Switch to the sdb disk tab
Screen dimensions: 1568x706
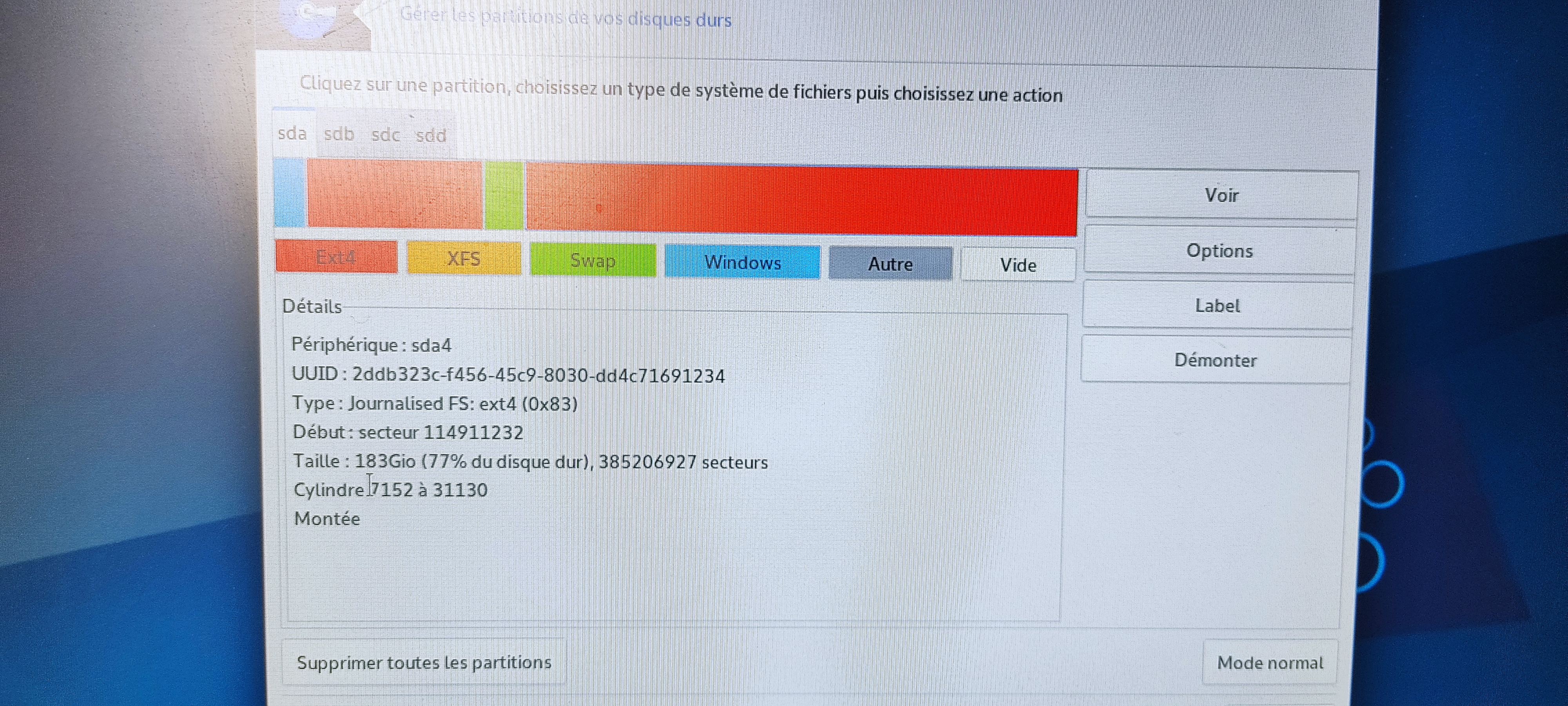(x=339, y=134)
